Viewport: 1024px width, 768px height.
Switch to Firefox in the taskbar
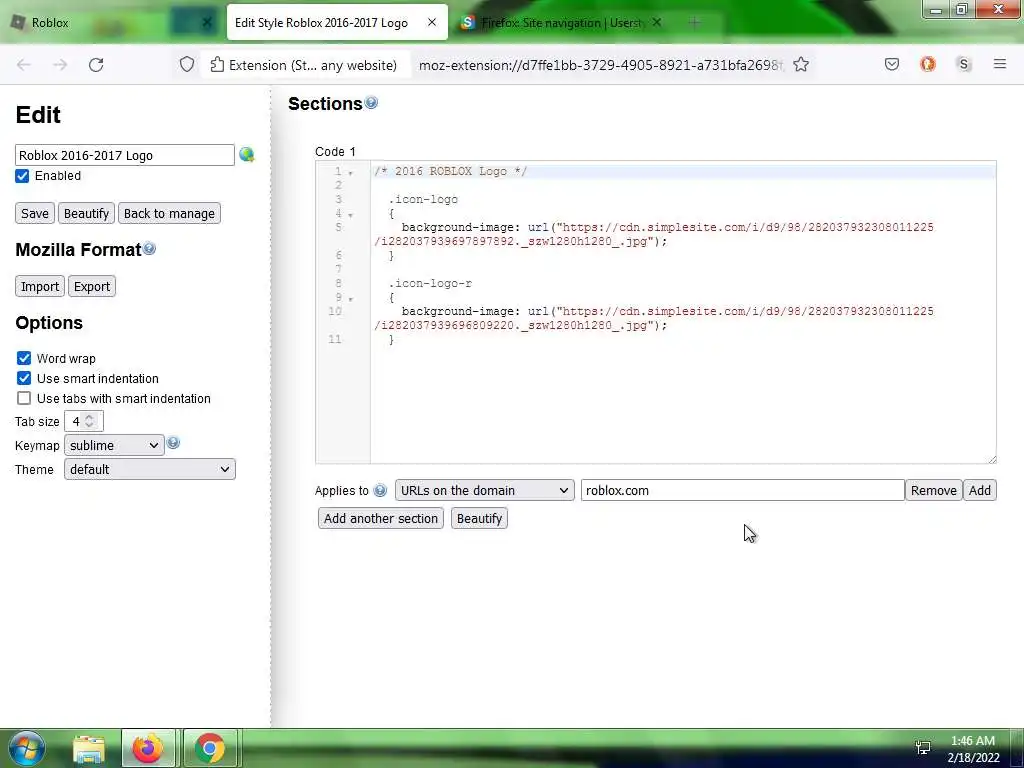[x=148, y=748]
